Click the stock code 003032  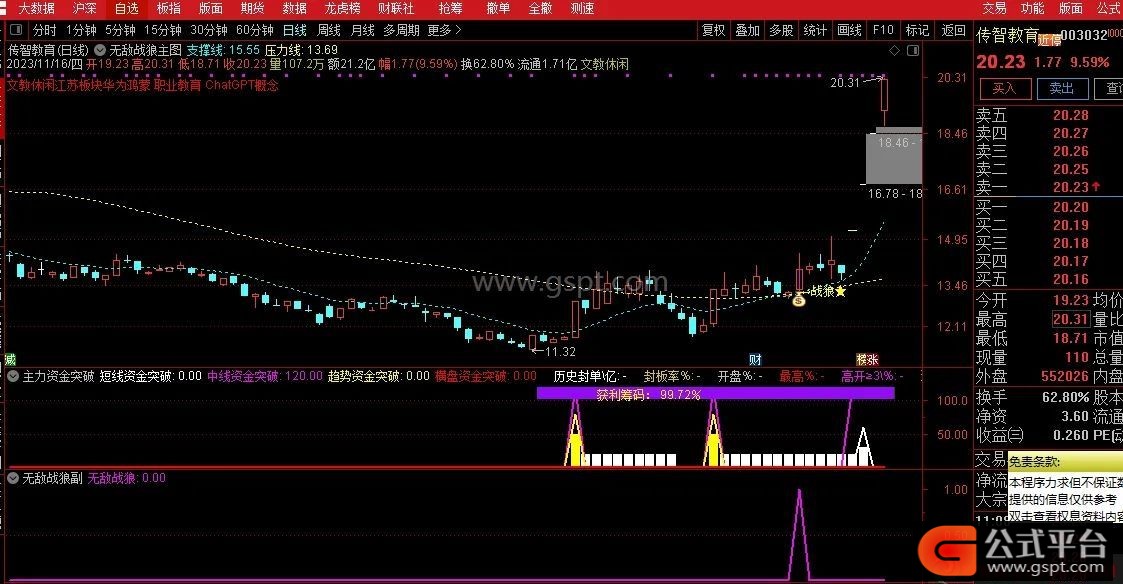[1084, 35]
